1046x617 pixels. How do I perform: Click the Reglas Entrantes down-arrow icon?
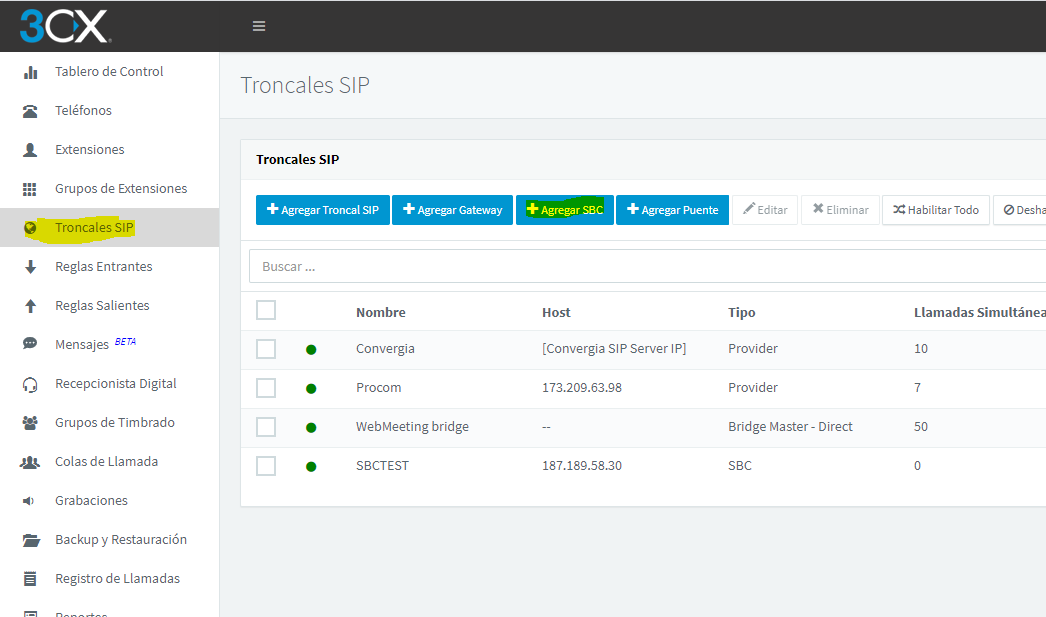(x=30, y=267)
